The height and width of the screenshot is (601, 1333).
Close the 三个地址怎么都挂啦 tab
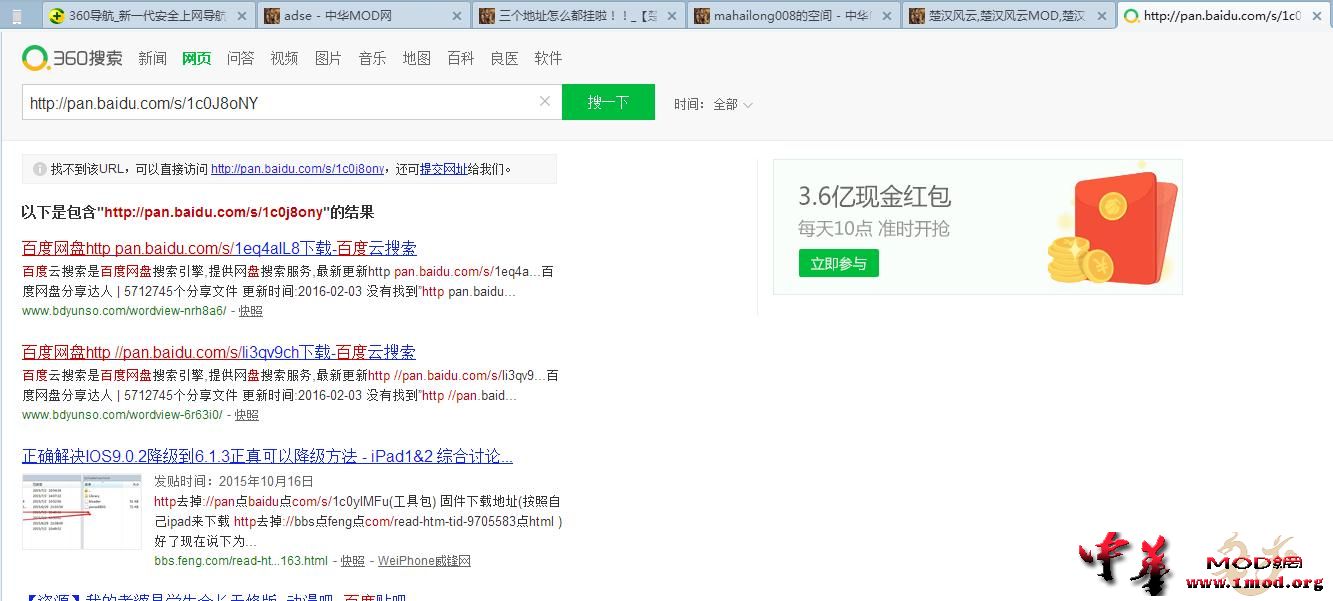click(672, 16)
